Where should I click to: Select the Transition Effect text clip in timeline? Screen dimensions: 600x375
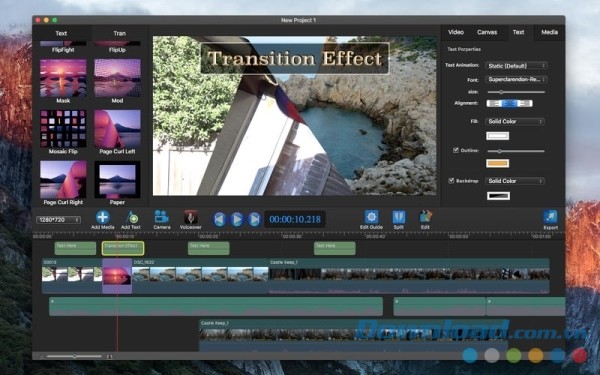click(123, 248)
